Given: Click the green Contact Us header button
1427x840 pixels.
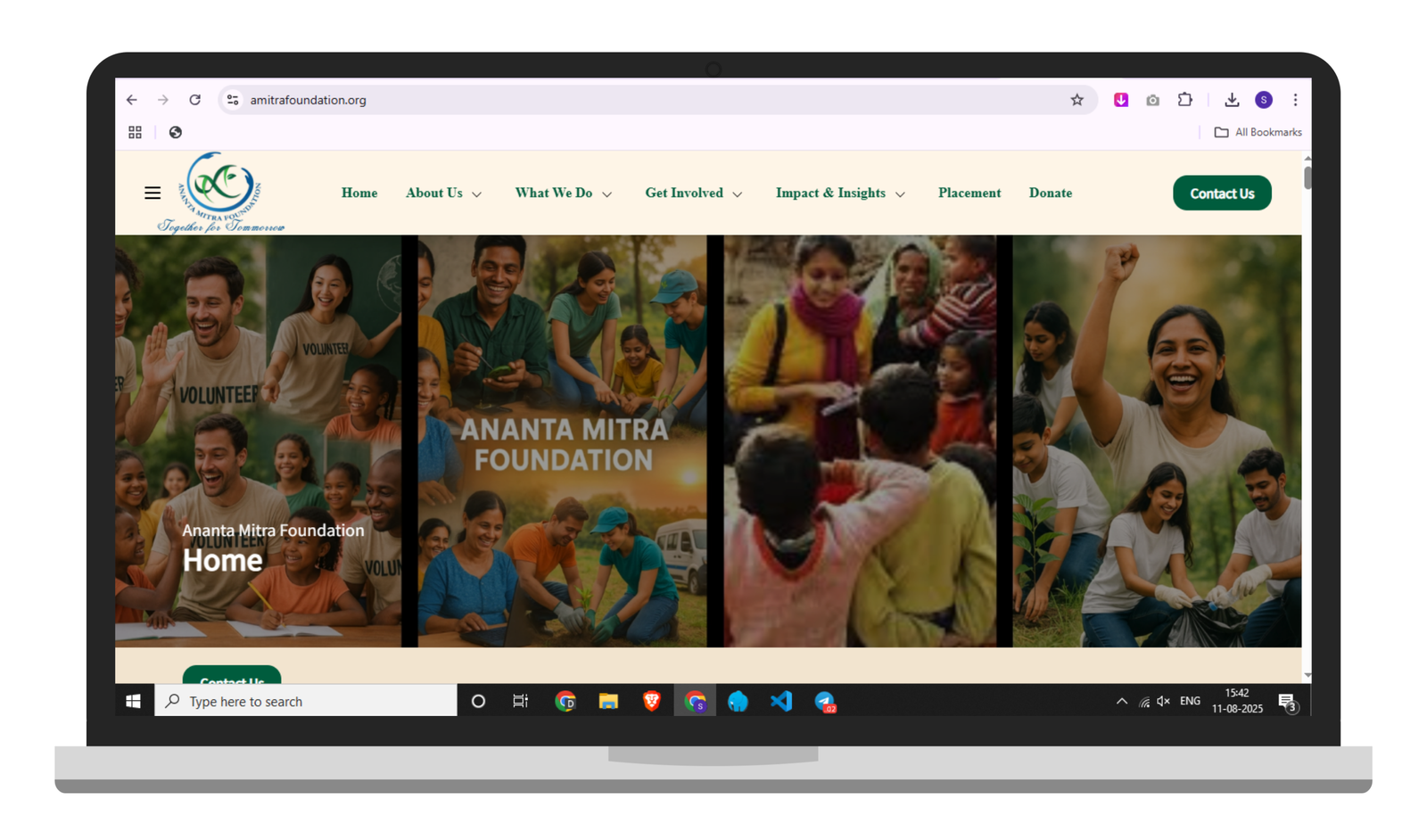Looking at the screenshot, I should [x=1221, y=194].
